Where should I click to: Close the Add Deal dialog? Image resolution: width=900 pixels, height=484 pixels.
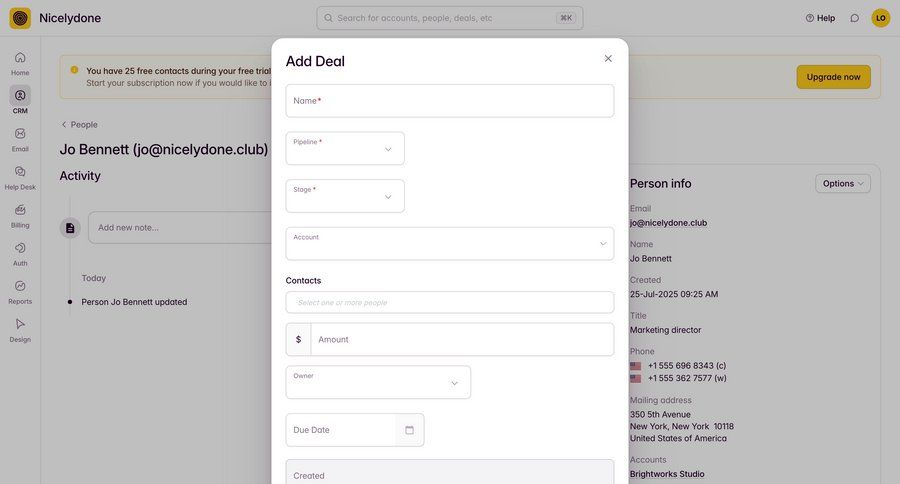(608, 59)
